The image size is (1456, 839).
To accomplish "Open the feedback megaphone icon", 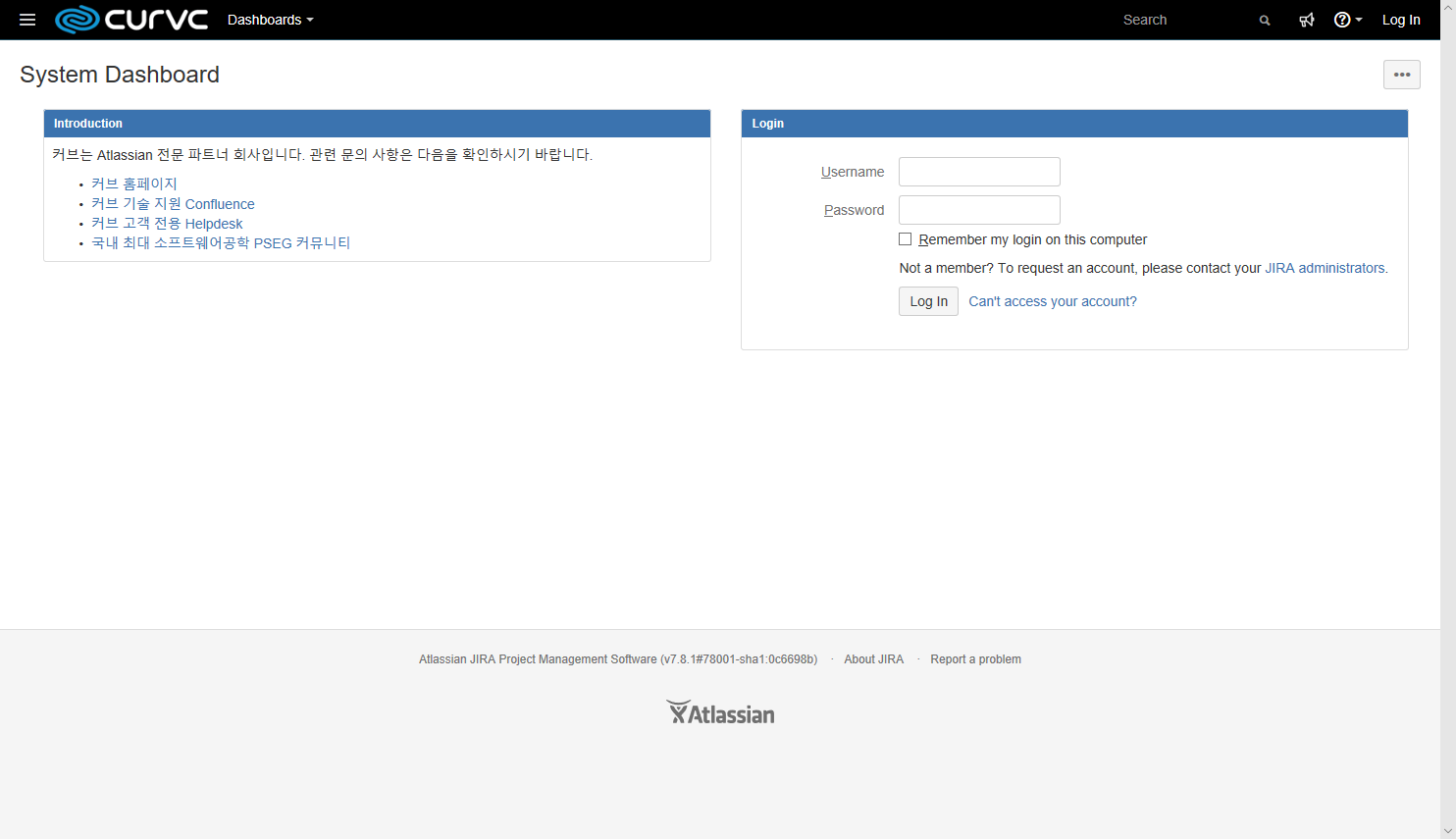I will (1307, 20).
